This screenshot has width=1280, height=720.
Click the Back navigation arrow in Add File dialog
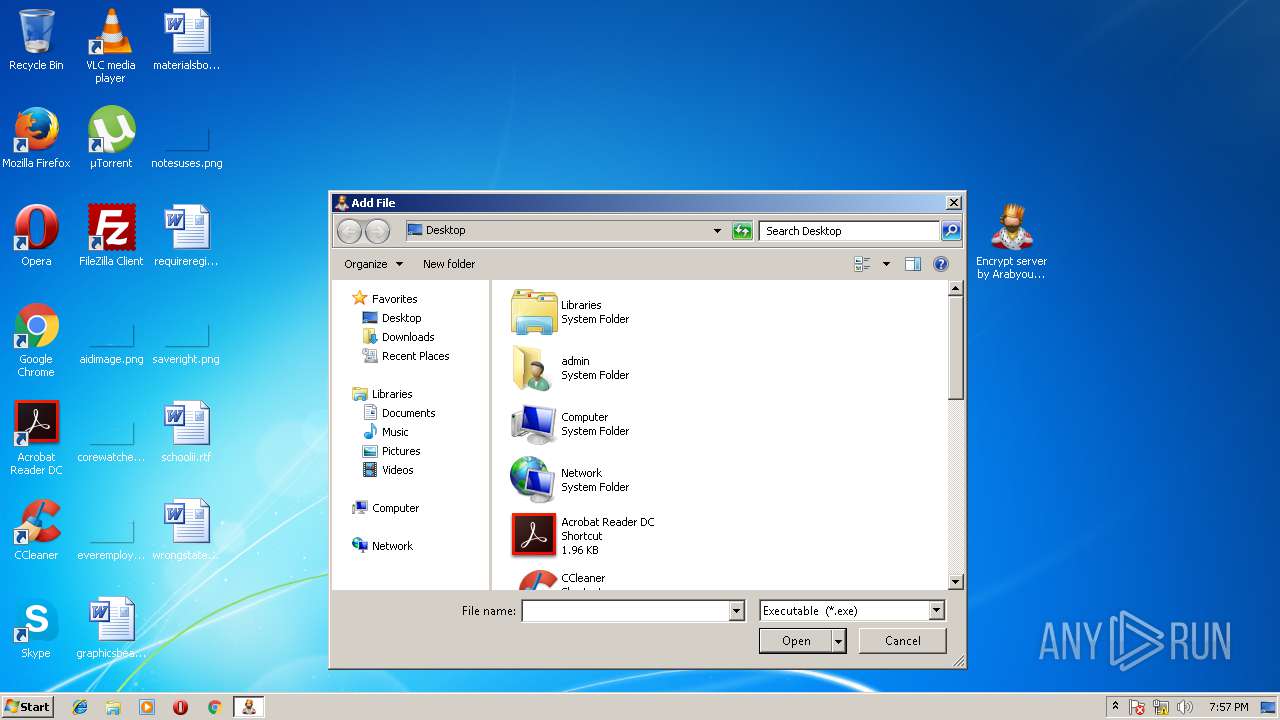click(x=349, y=231)
